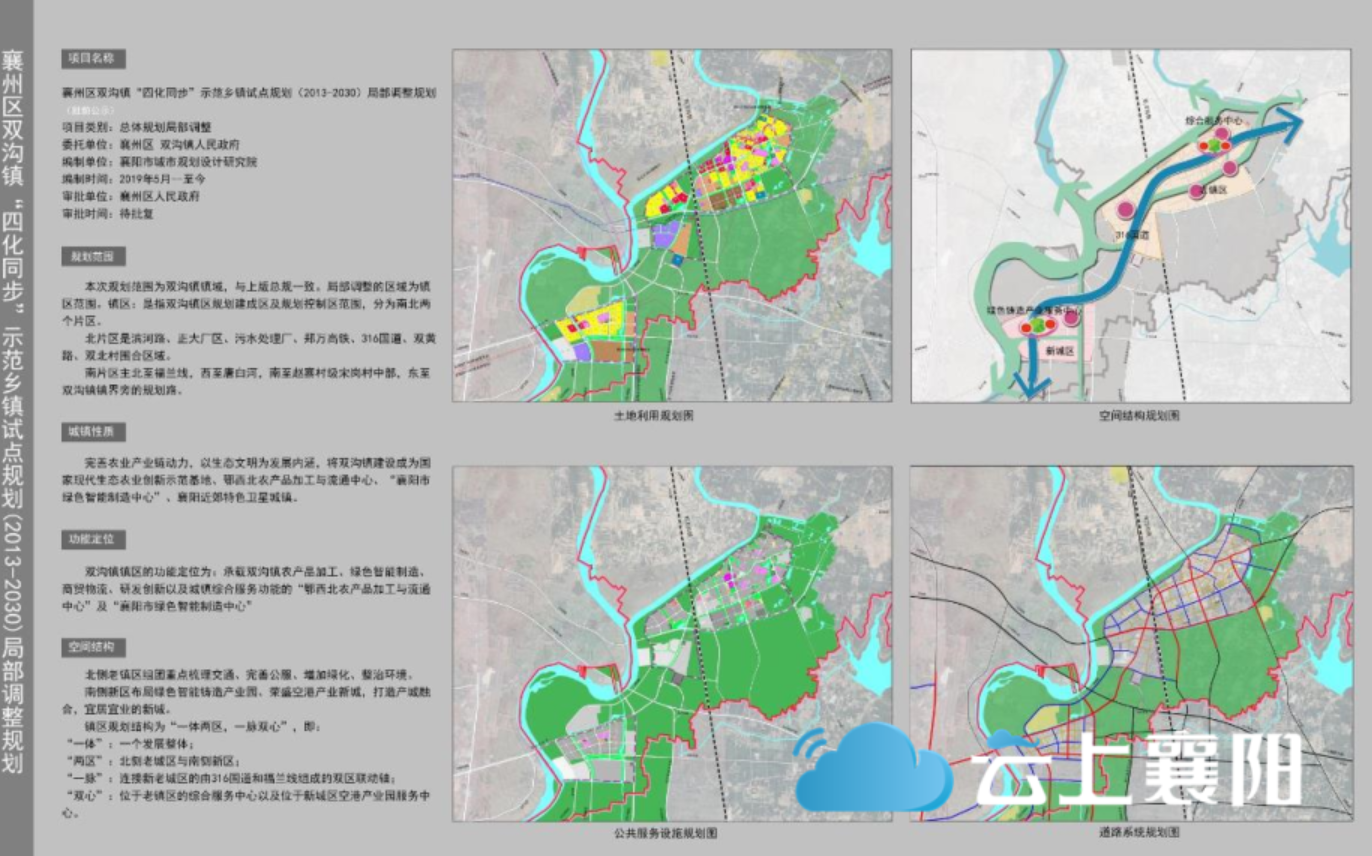The image size is (1372, 856).
Task: Click the paragraph starting 双沟镇镇区的功能定位为
Action: [248, 588]
